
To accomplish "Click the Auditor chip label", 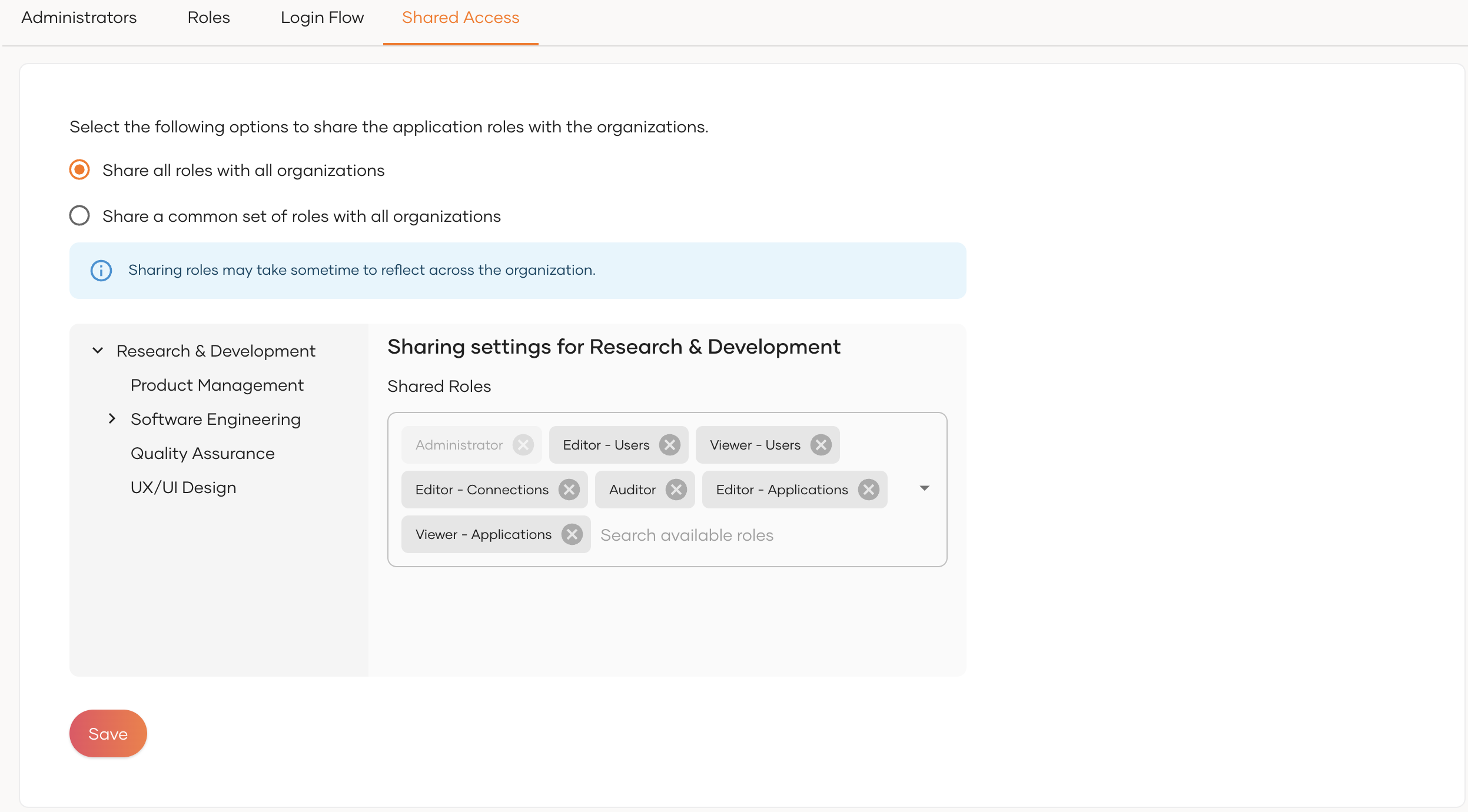I will point(632,490).
